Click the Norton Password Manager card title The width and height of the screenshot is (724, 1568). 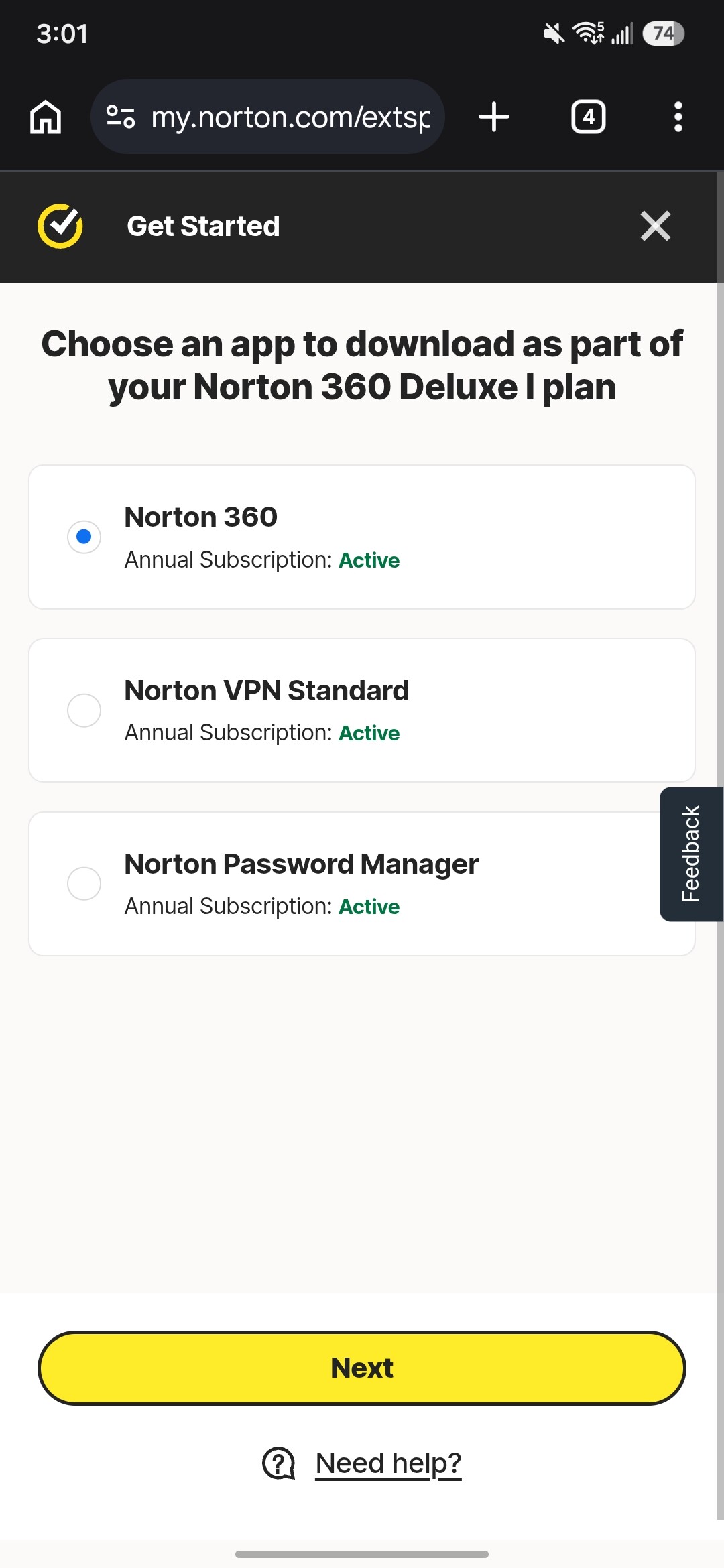[x=302, y=864]
